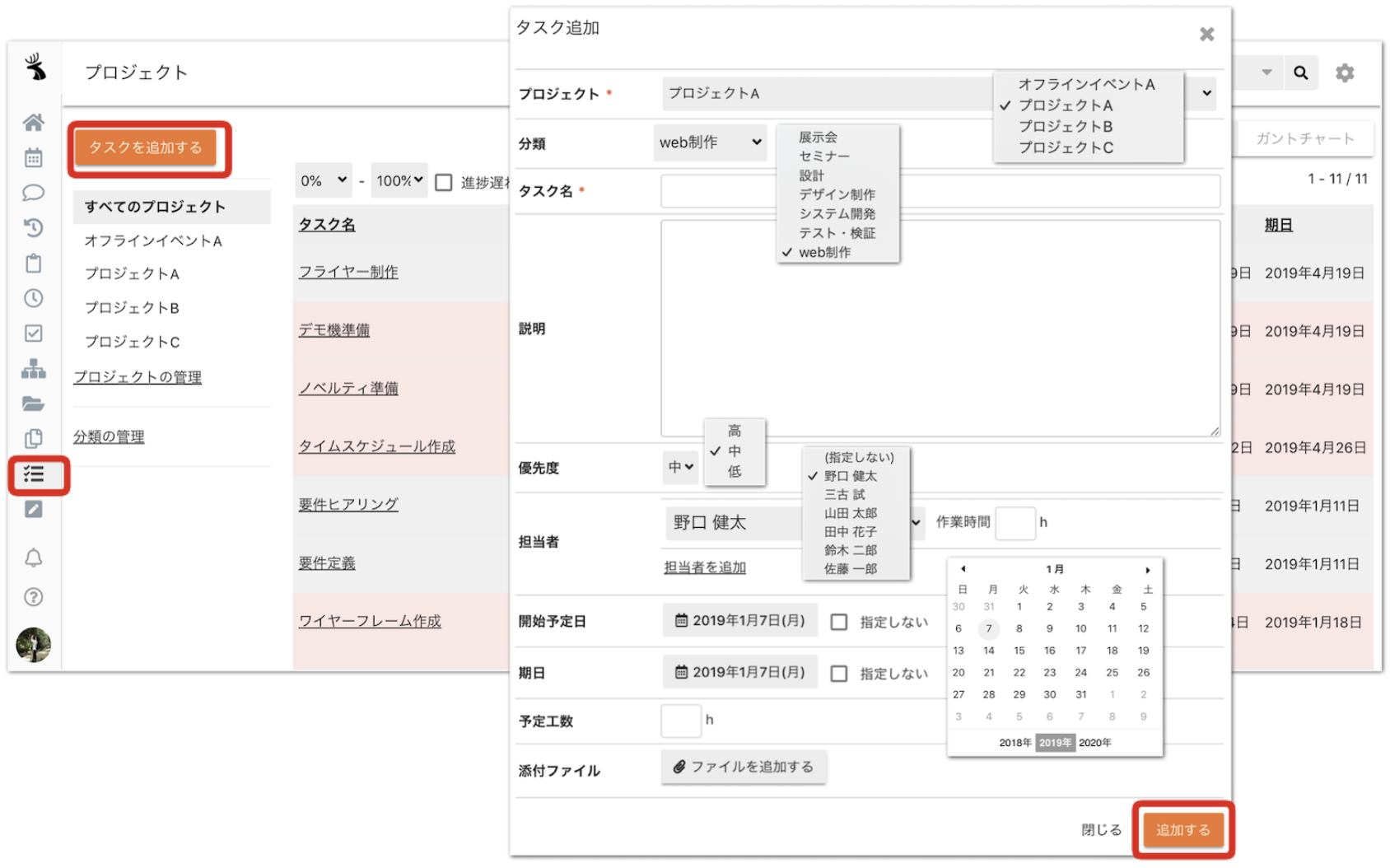The height and width of the screenshot is (868, 1390).
Task: Open the task list icon in sidebar
Action: pos(34,474)
